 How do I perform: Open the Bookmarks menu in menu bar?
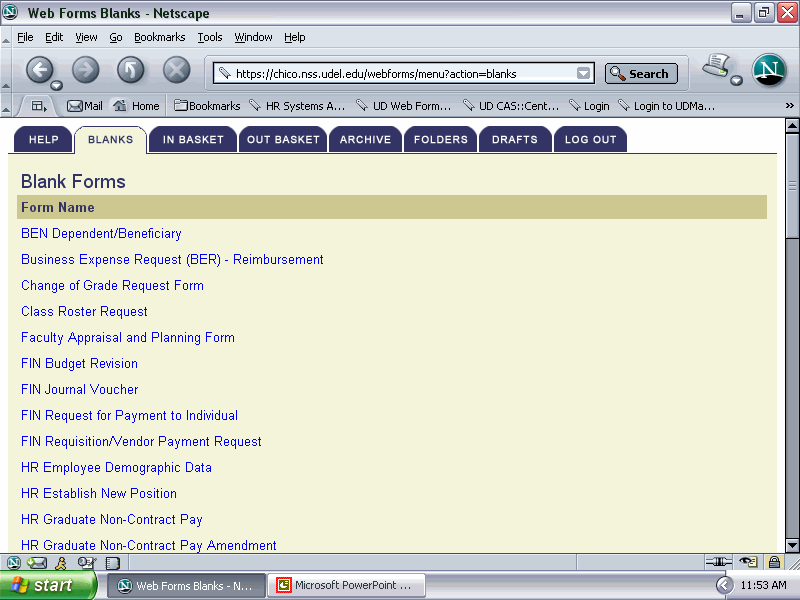pos(160,37)
